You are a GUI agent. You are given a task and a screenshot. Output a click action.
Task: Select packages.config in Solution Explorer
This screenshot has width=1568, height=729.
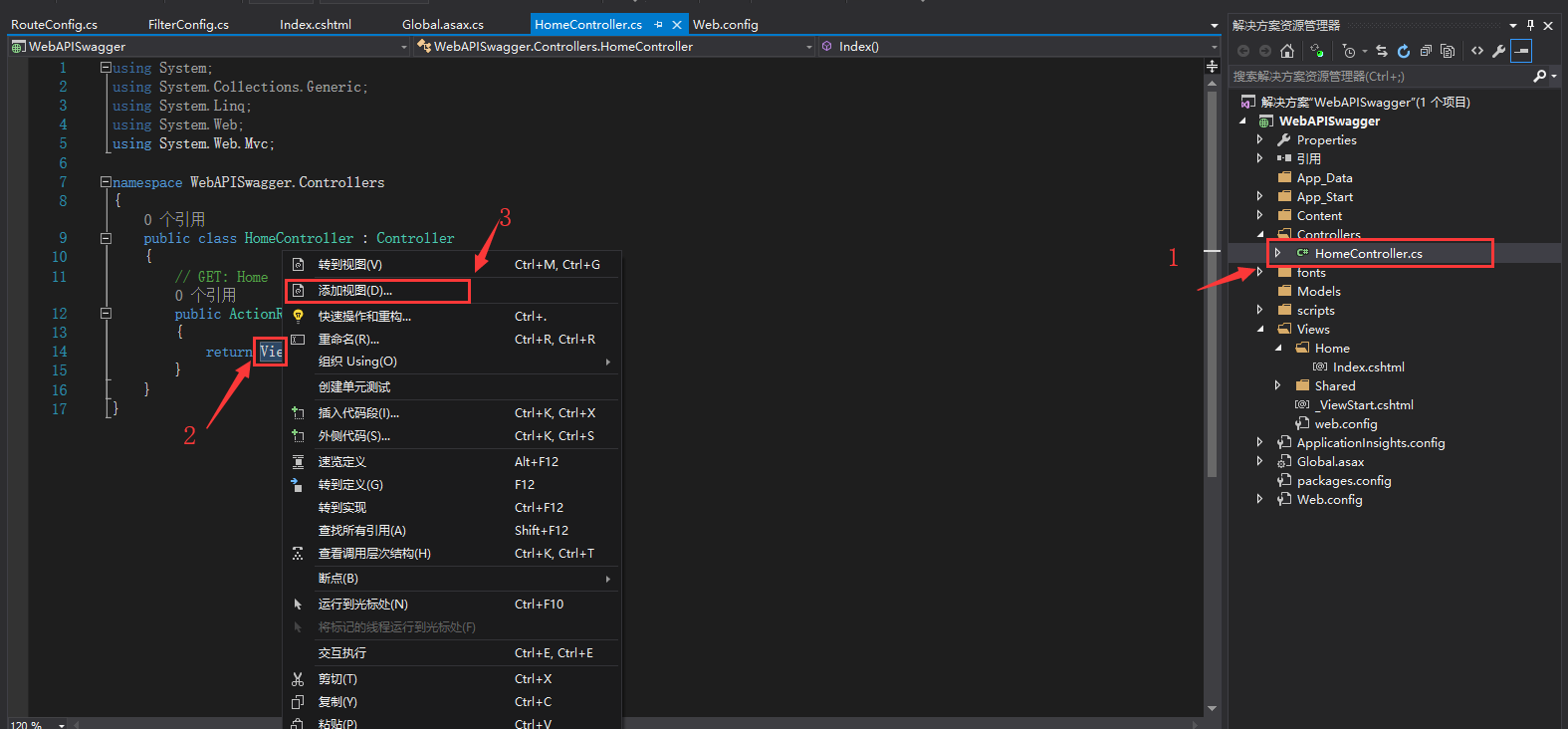click(1344, 480)
